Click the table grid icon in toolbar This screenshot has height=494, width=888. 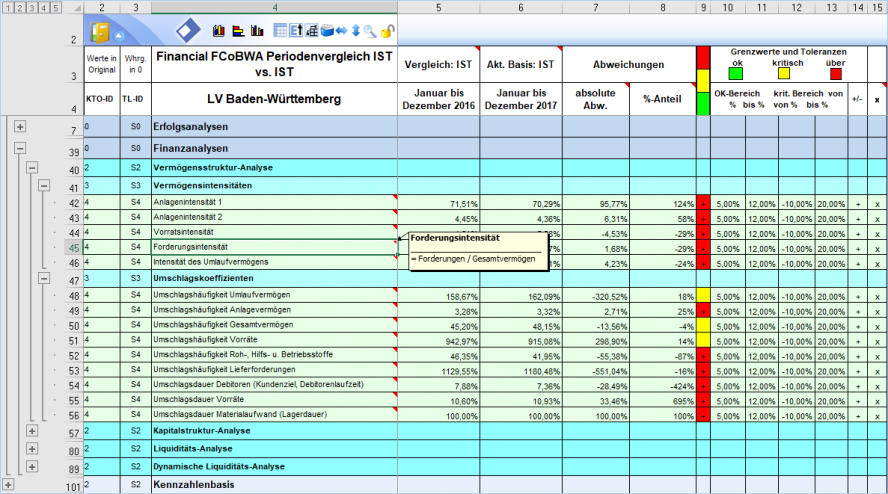point(280,31)
